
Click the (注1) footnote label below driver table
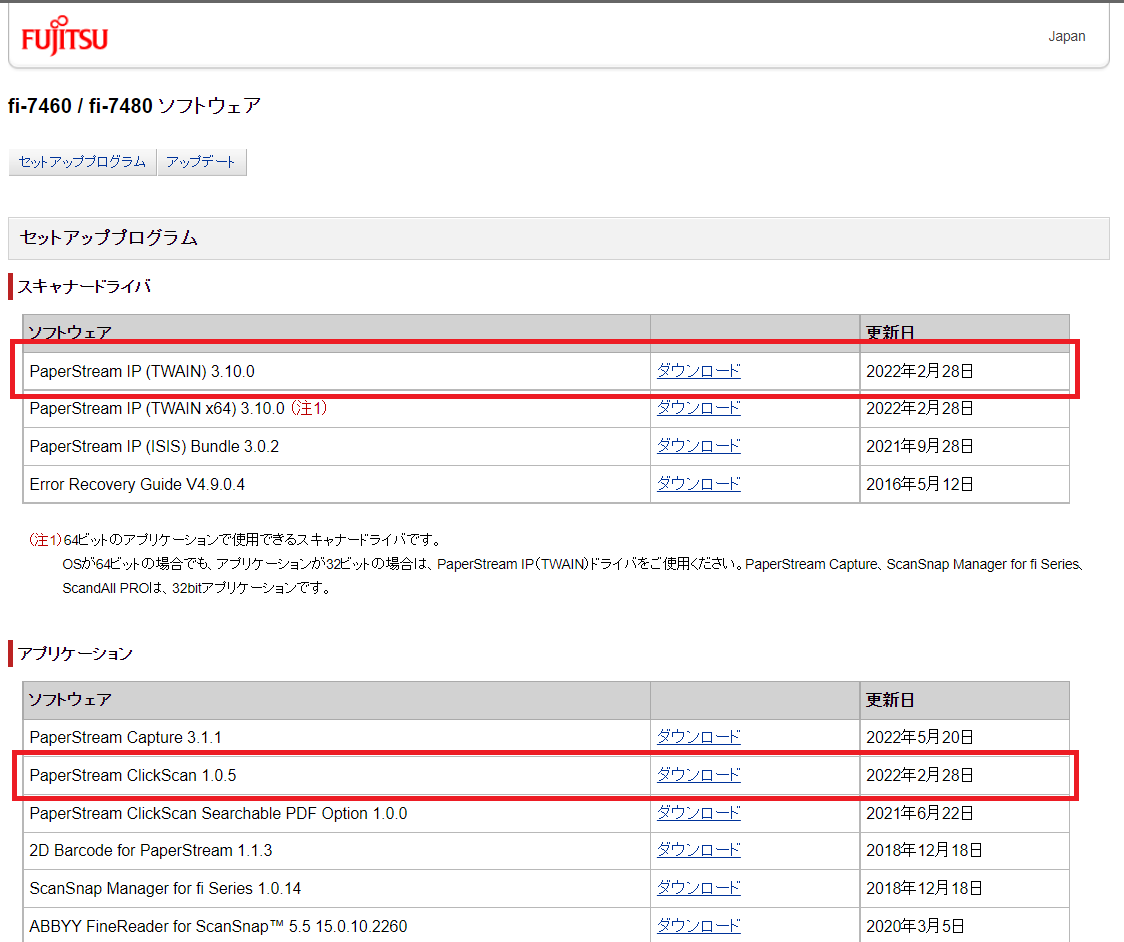(45, 540)
